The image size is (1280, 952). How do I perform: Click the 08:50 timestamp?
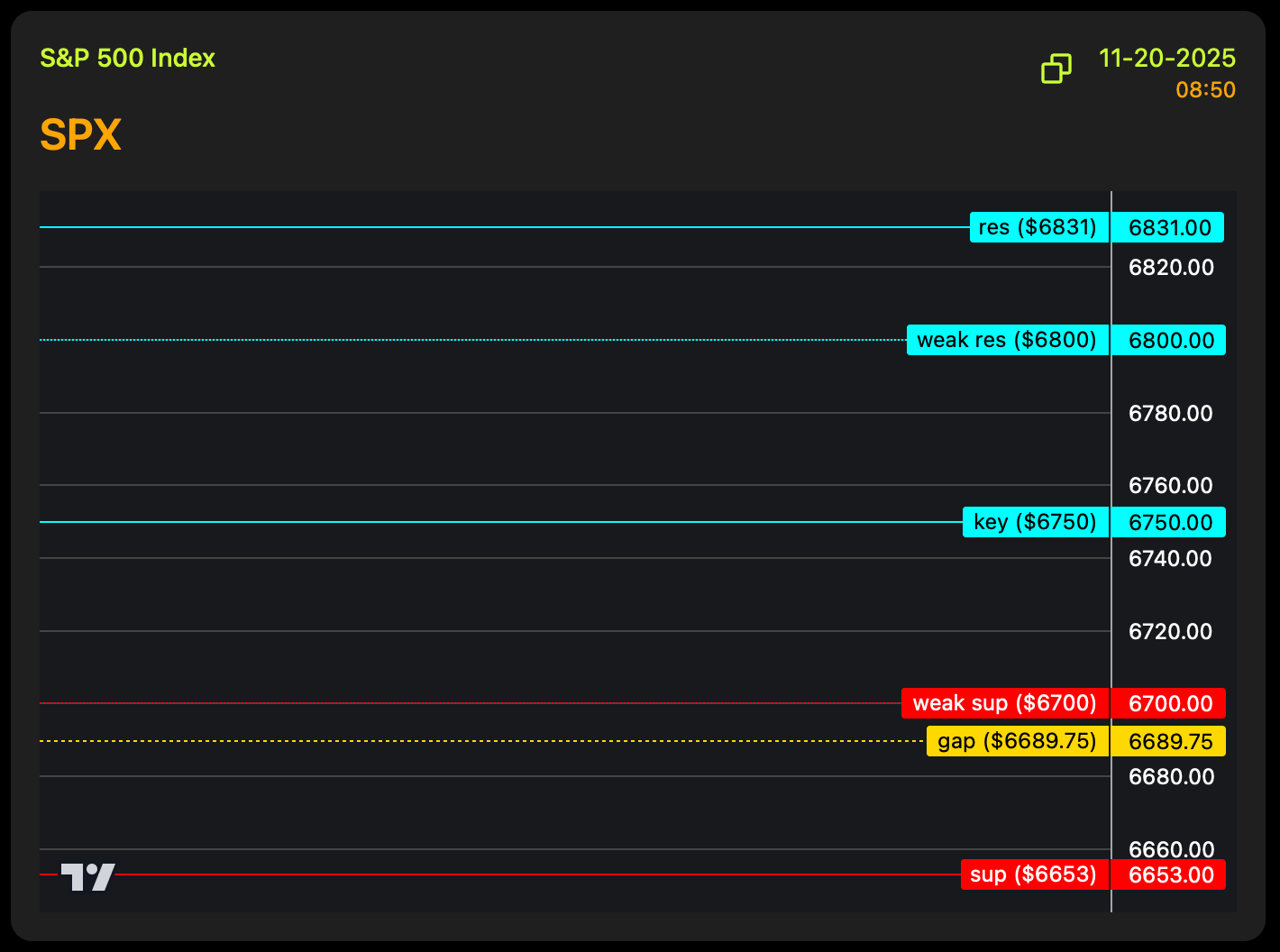(x=1205, y=90)
